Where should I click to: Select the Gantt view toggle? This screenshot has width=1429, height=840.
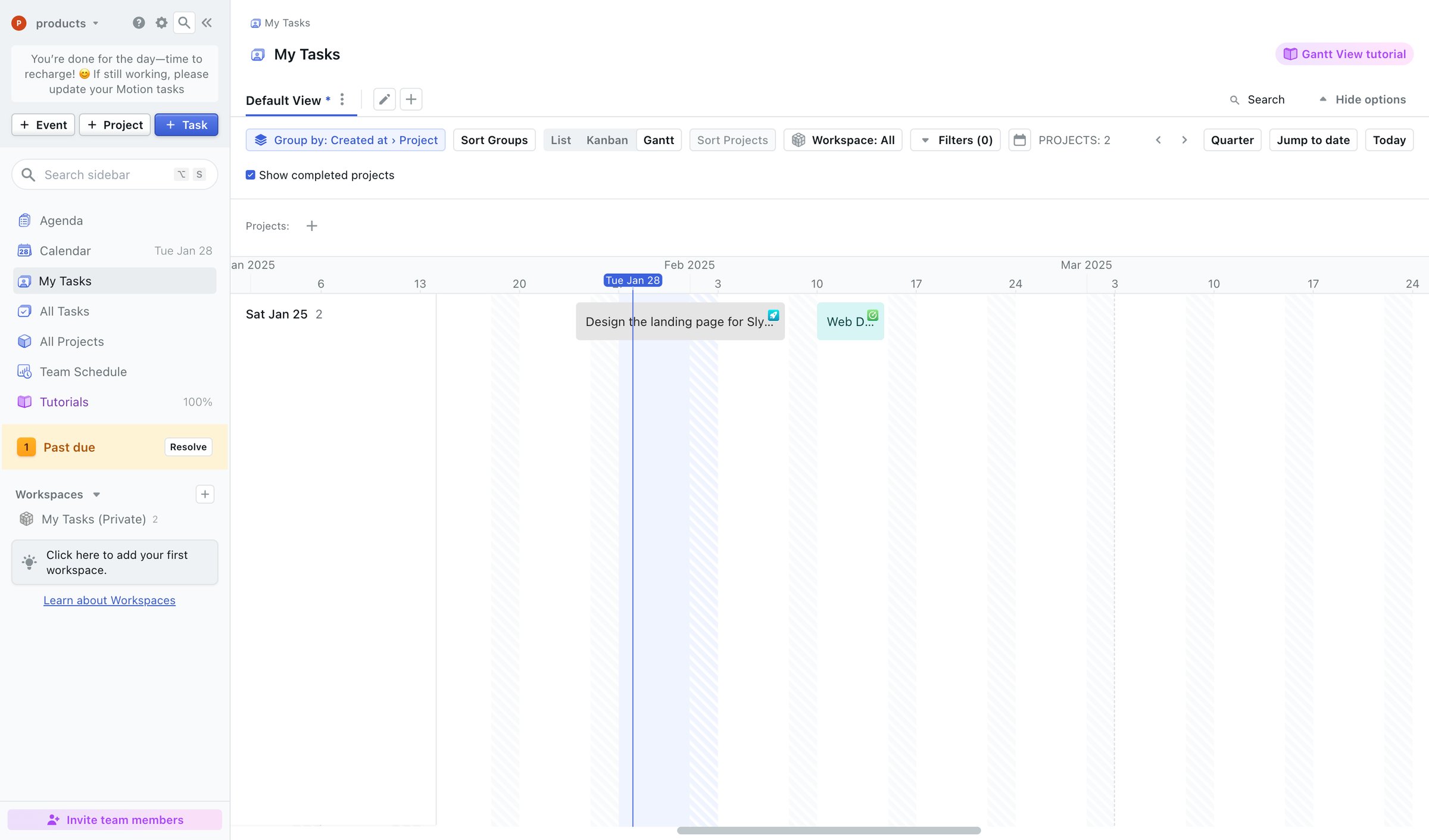coord(659,140)
